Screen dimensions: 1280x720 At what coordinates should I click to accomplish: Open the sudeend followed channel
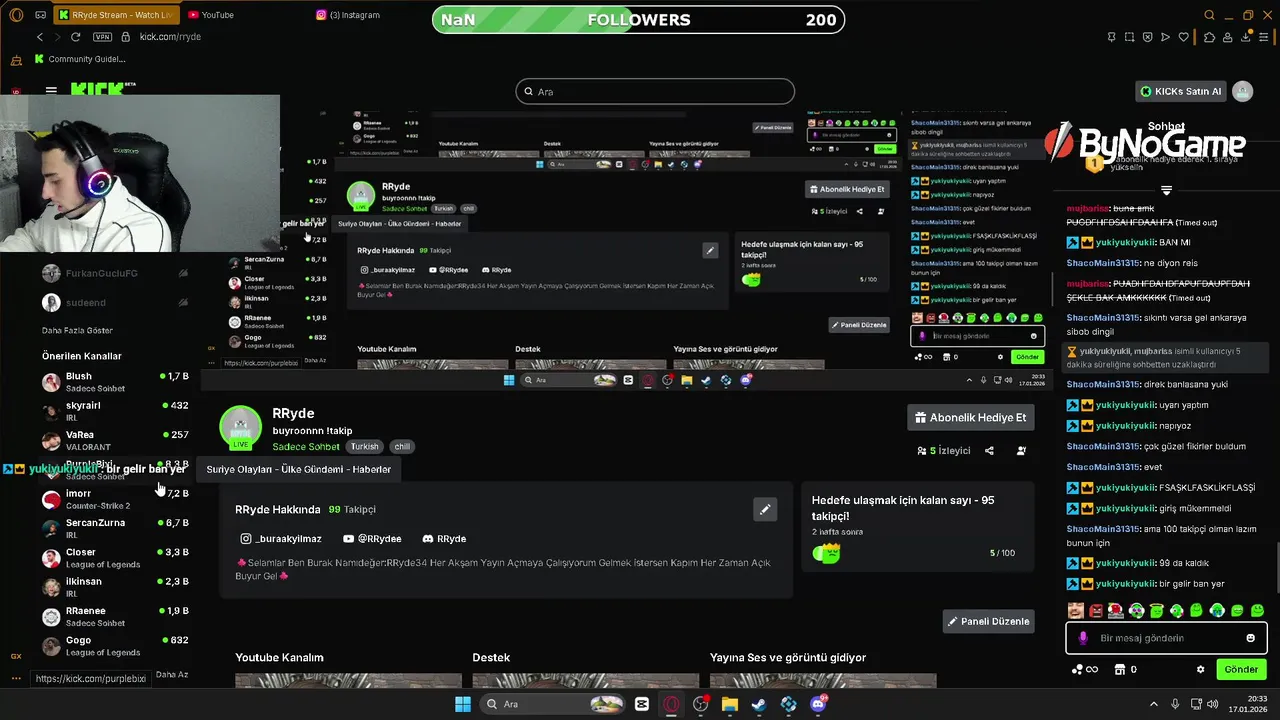115,302
